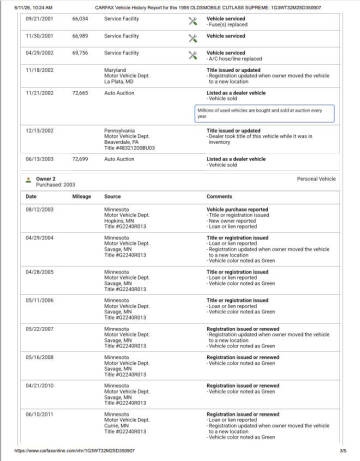The height and width of the screenshot is (461, 360).
Task: Click the auction info box about millions of vehicles
Action: point(264,113)
